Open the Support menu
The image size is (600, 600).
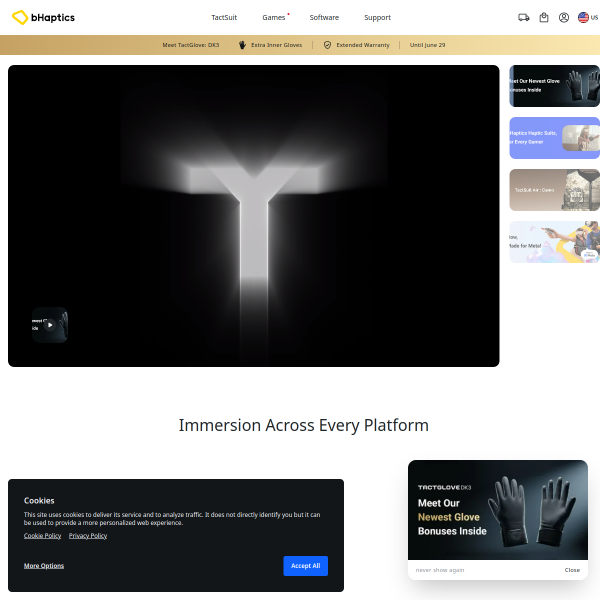tap(377, 18)
